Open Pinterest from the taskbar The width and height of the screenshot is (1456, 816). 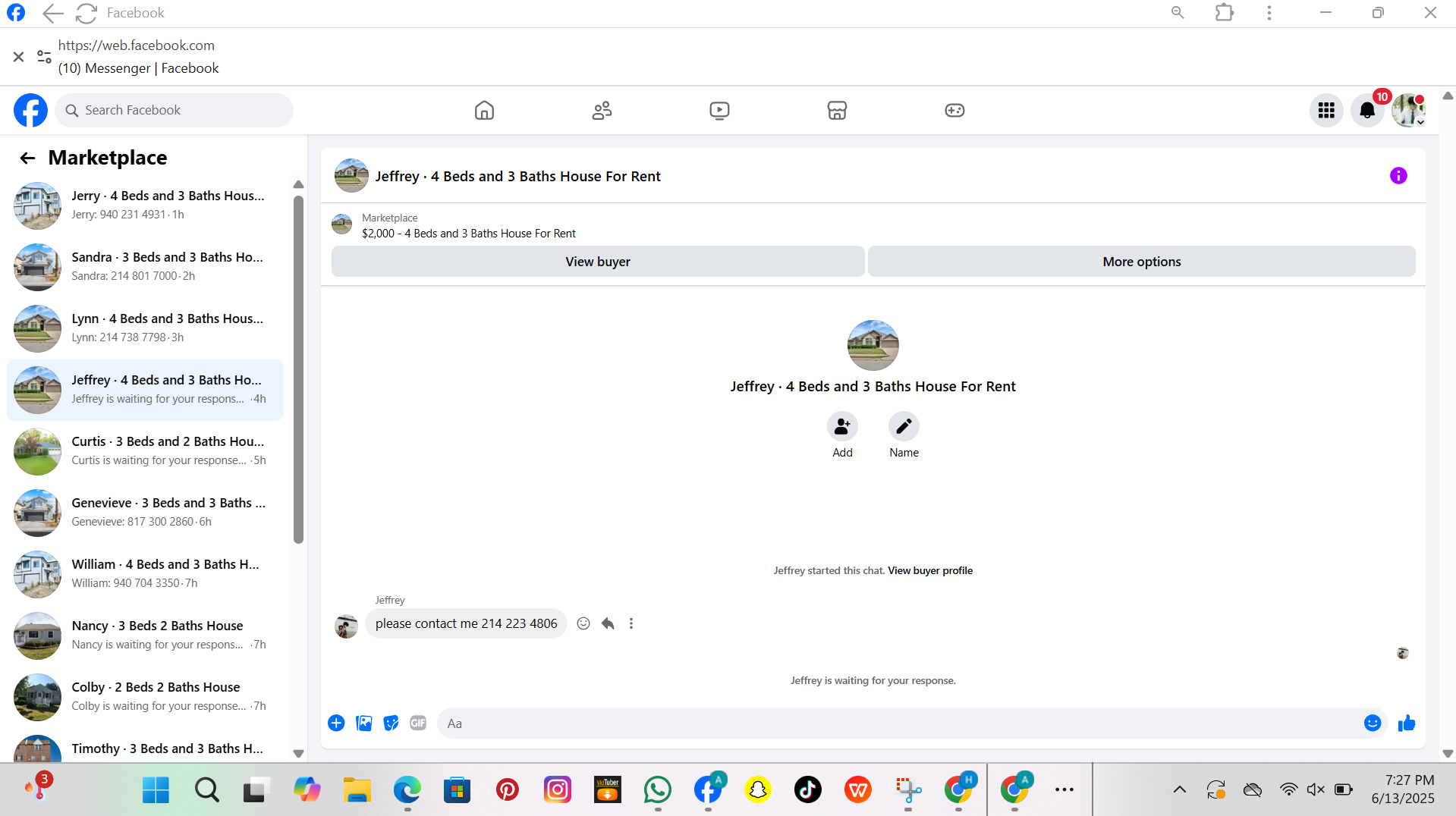pyautogui.click(x=507, y=790)
